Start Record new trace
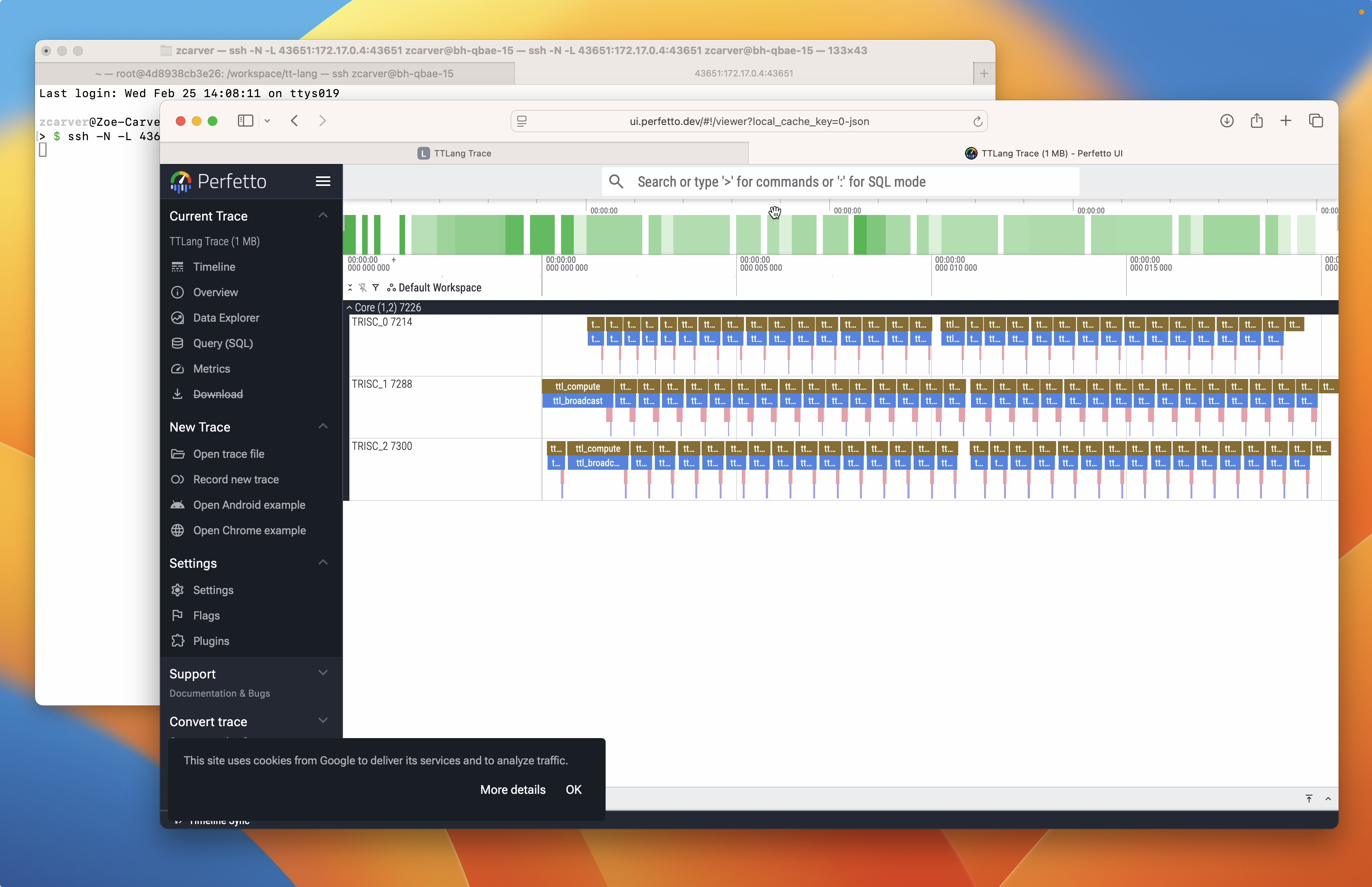Screen dimensions: 1372x887 click(236, 479)
